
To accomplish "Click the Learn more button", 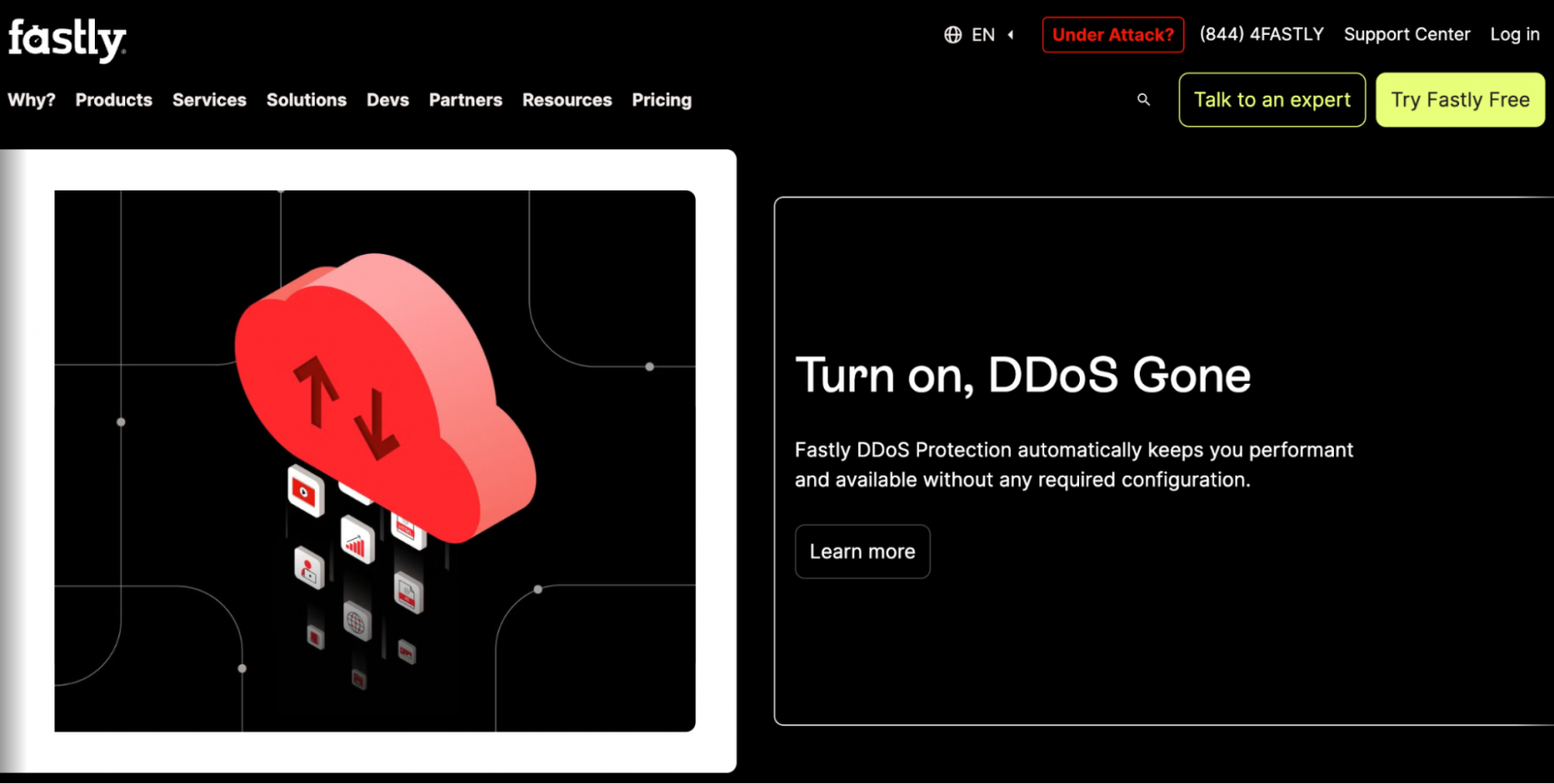I will point(863,551).
